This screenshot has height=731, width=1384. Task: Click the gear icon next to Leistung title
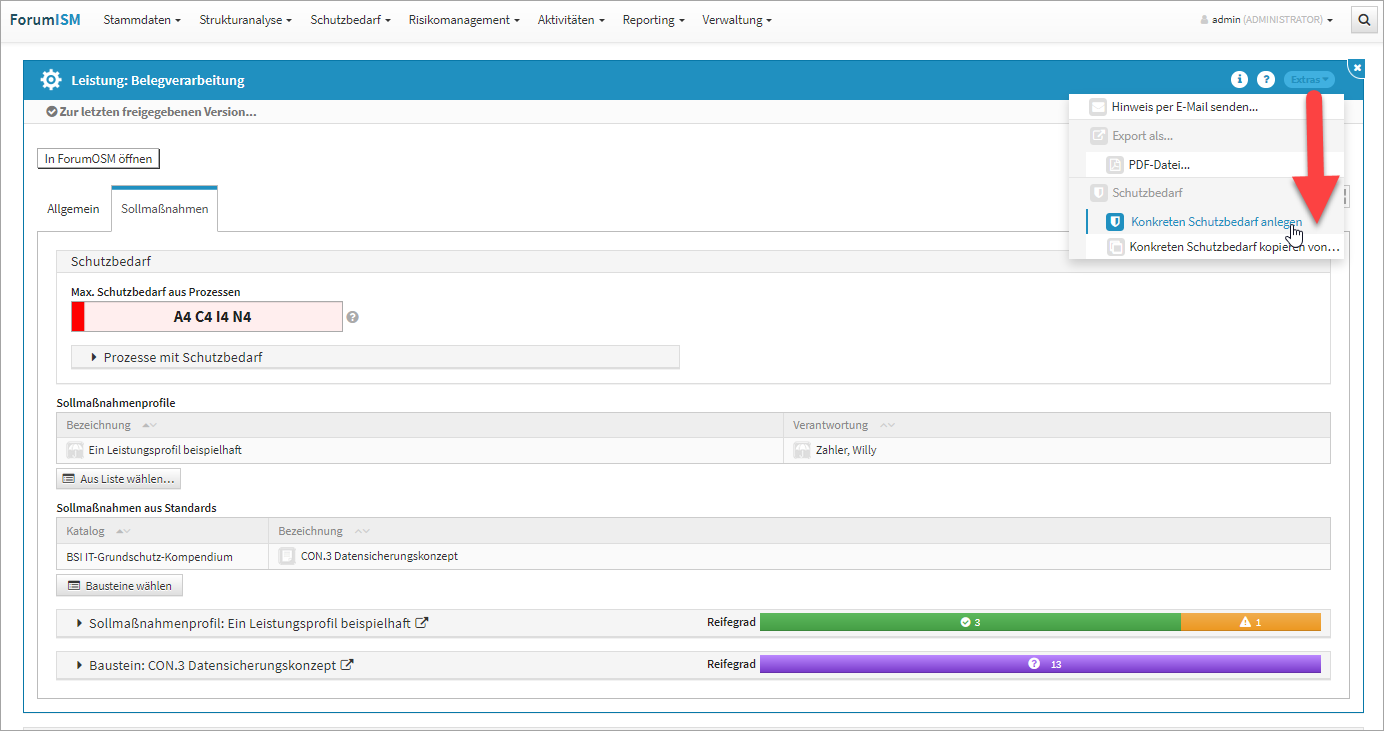(51, 80)
